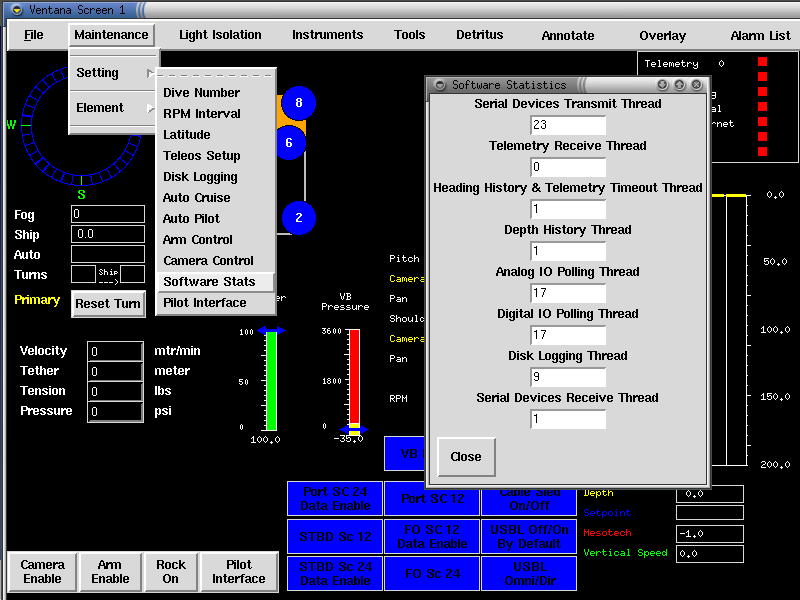Toggle Port SC 24 Data Enable

[335, 498]
